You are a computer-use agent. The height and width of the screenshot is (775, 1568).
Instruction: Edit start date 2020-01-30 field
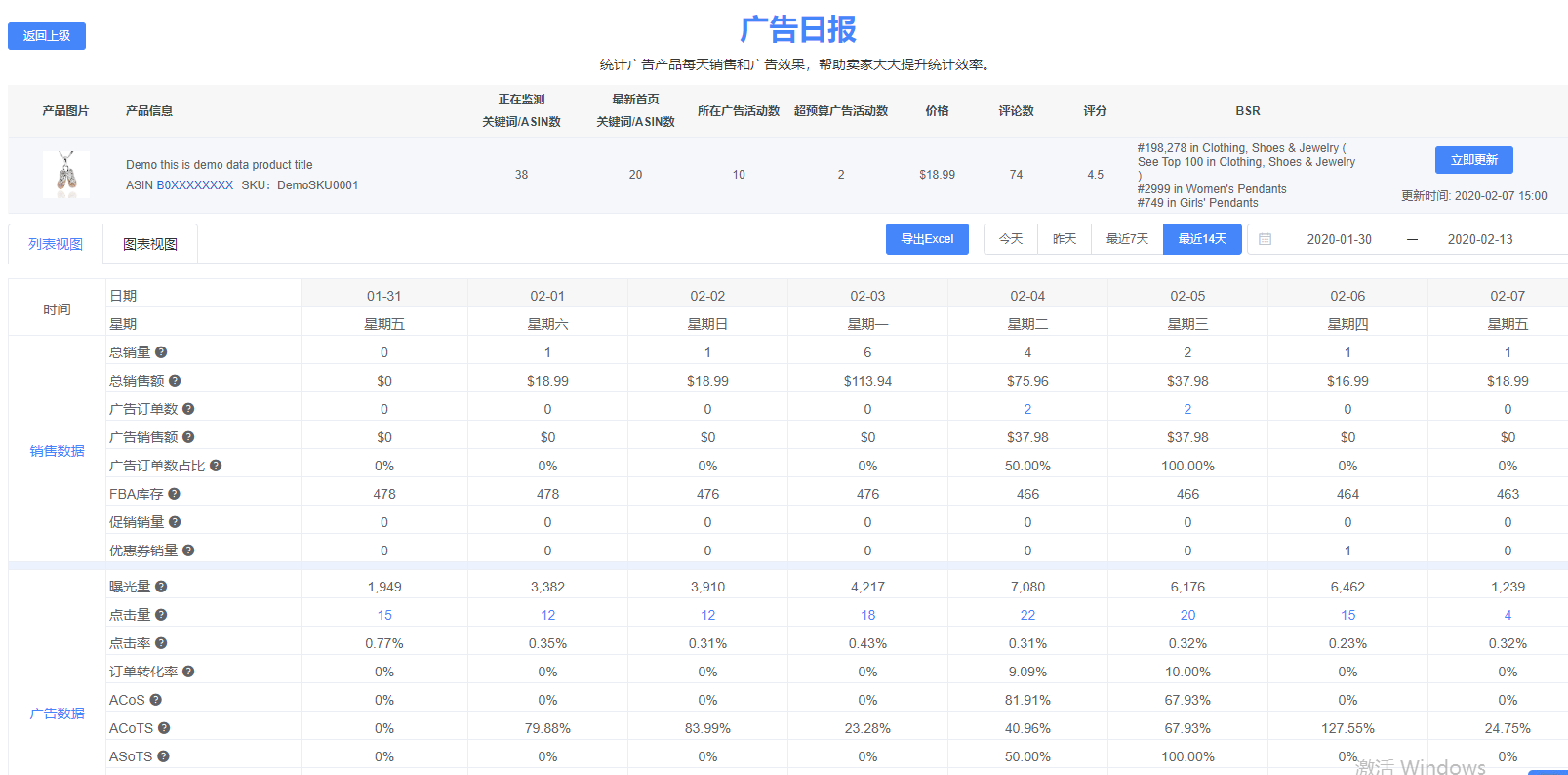tap(1339, 239)
